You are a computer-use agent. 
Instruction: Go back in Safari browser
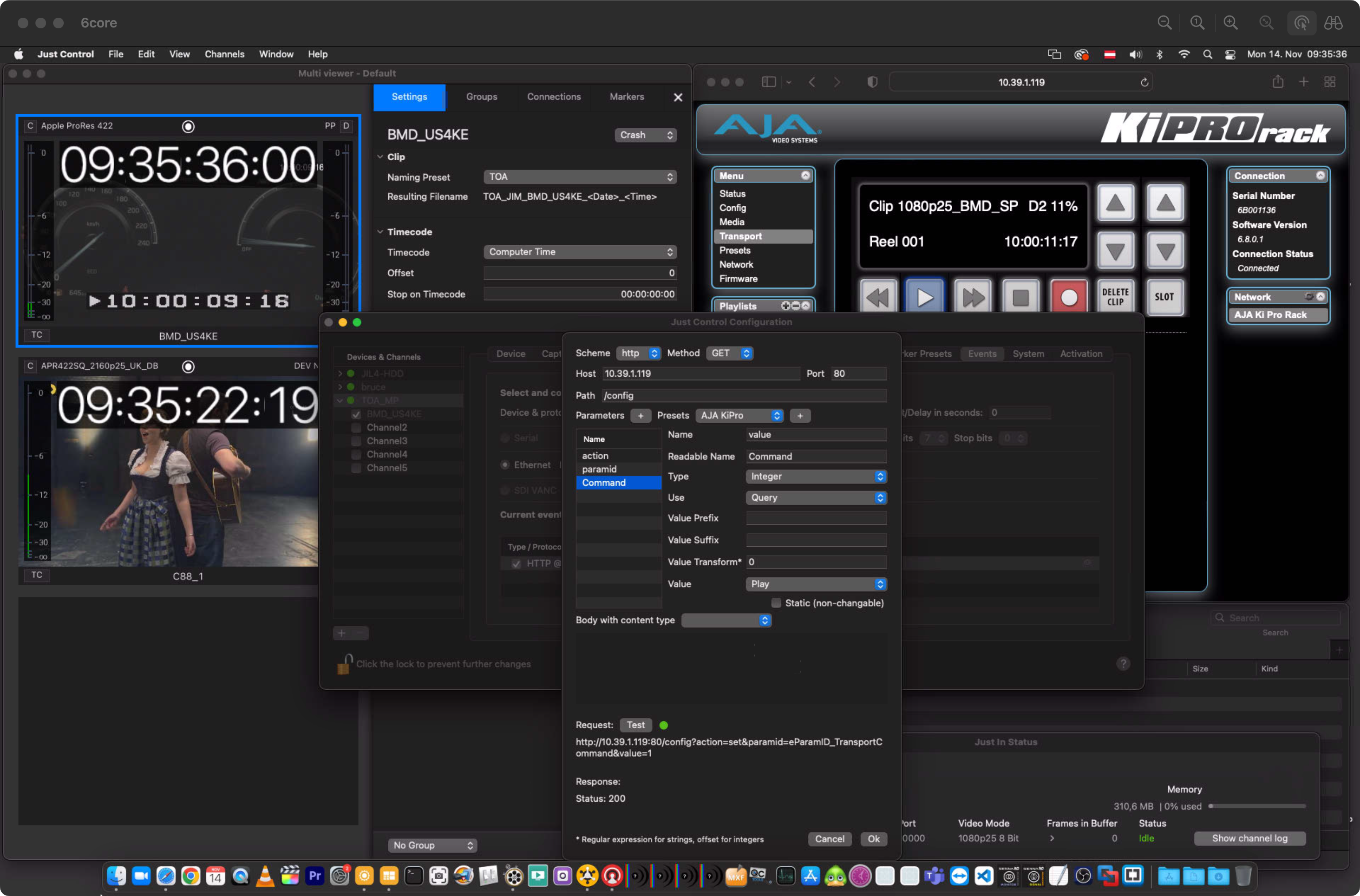pos(812,82)
